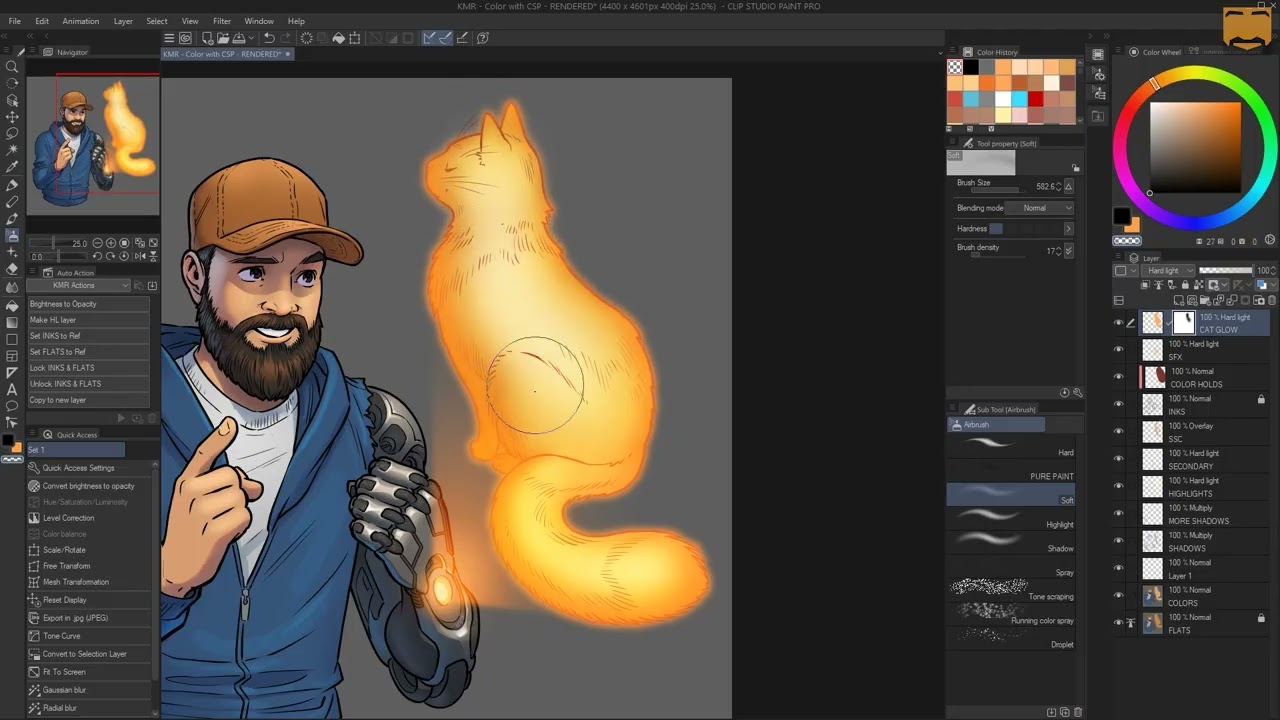The height and width of the screenshot is (720, 1280).
Task: Click the Redo arrow in the command bar
Action: click(x=284, y=38)
